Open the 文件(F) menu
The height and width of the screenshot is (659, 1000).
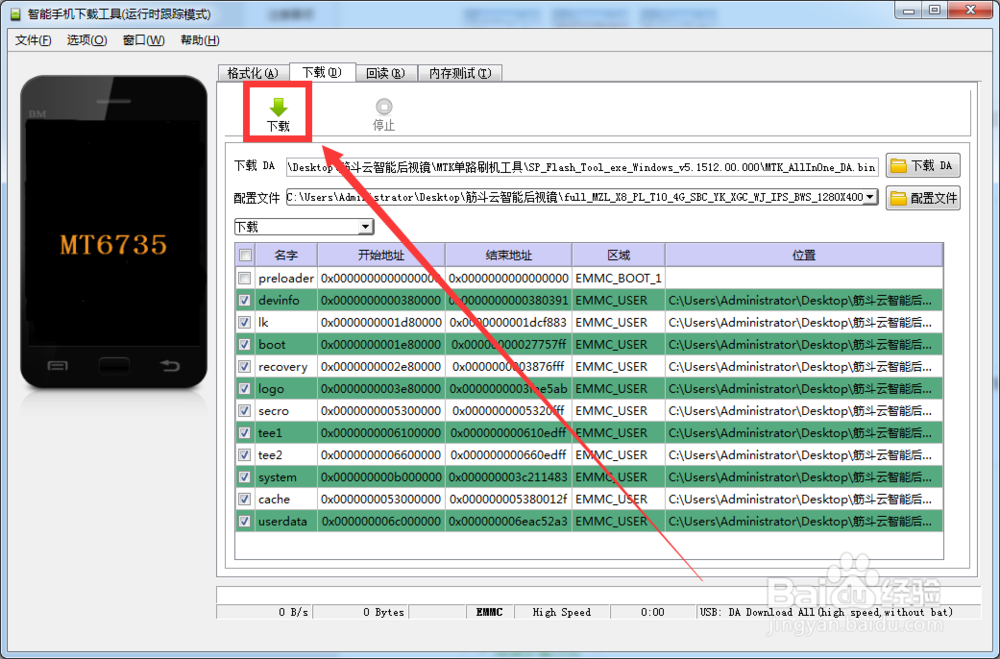[x=33, y=40]
